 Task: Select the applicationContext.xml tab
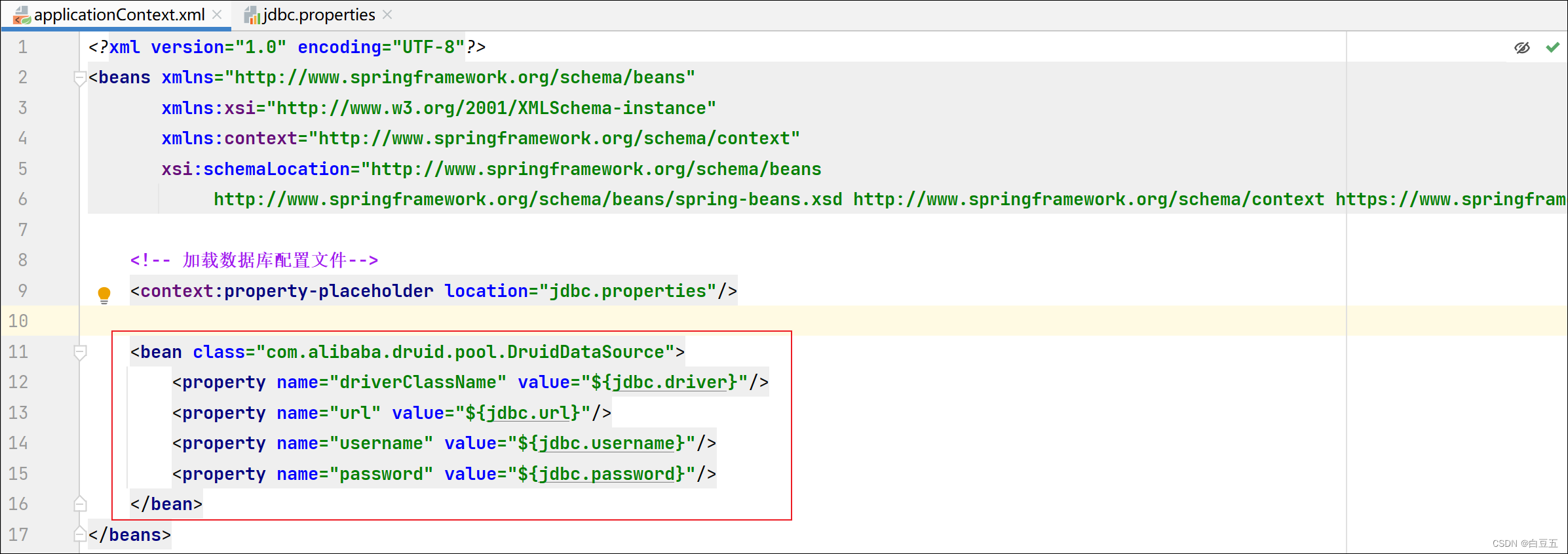[x=119, y=14]
